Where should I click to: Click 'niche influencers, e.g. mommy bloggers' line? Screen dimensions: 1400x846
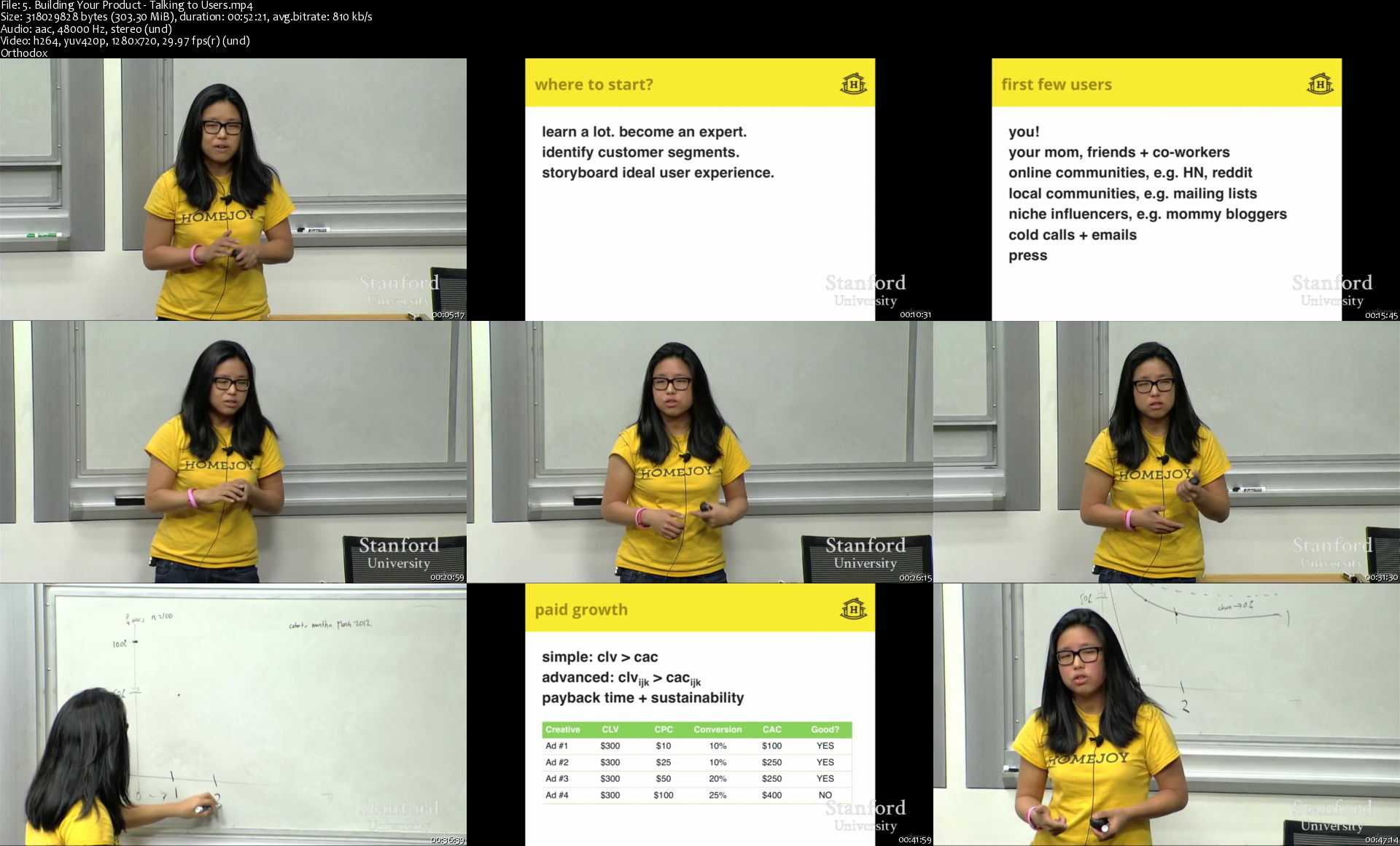point(1147,214)
